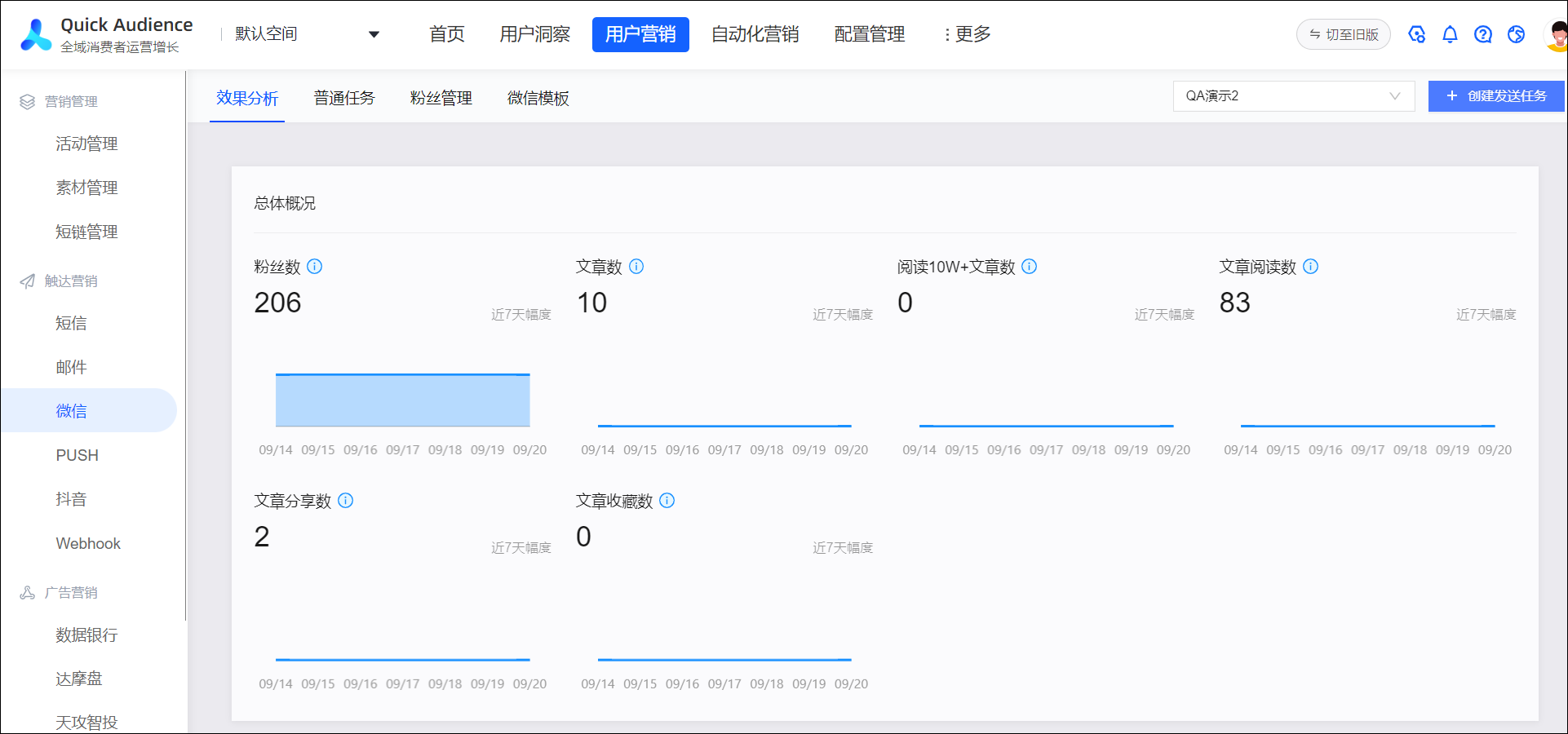
Task: Click the 文章数 trend chart line
Action: (x=724, y=426)
